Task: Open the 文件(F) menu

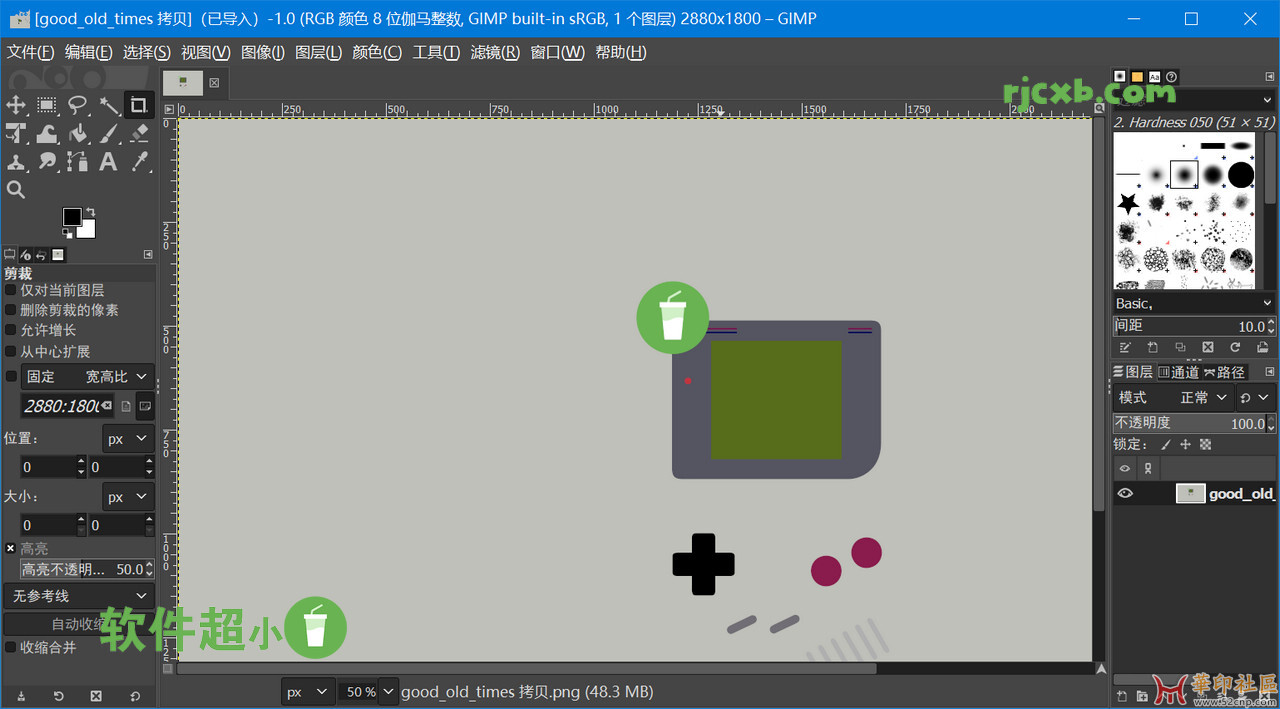Action: click(x=30, y=52)
